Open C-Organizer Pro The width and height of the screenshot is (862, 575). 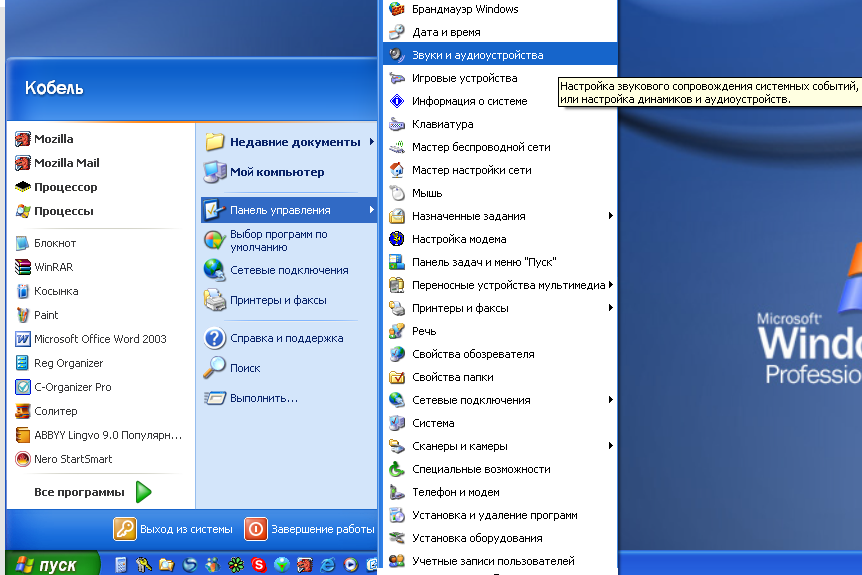[x=63, y=388]
